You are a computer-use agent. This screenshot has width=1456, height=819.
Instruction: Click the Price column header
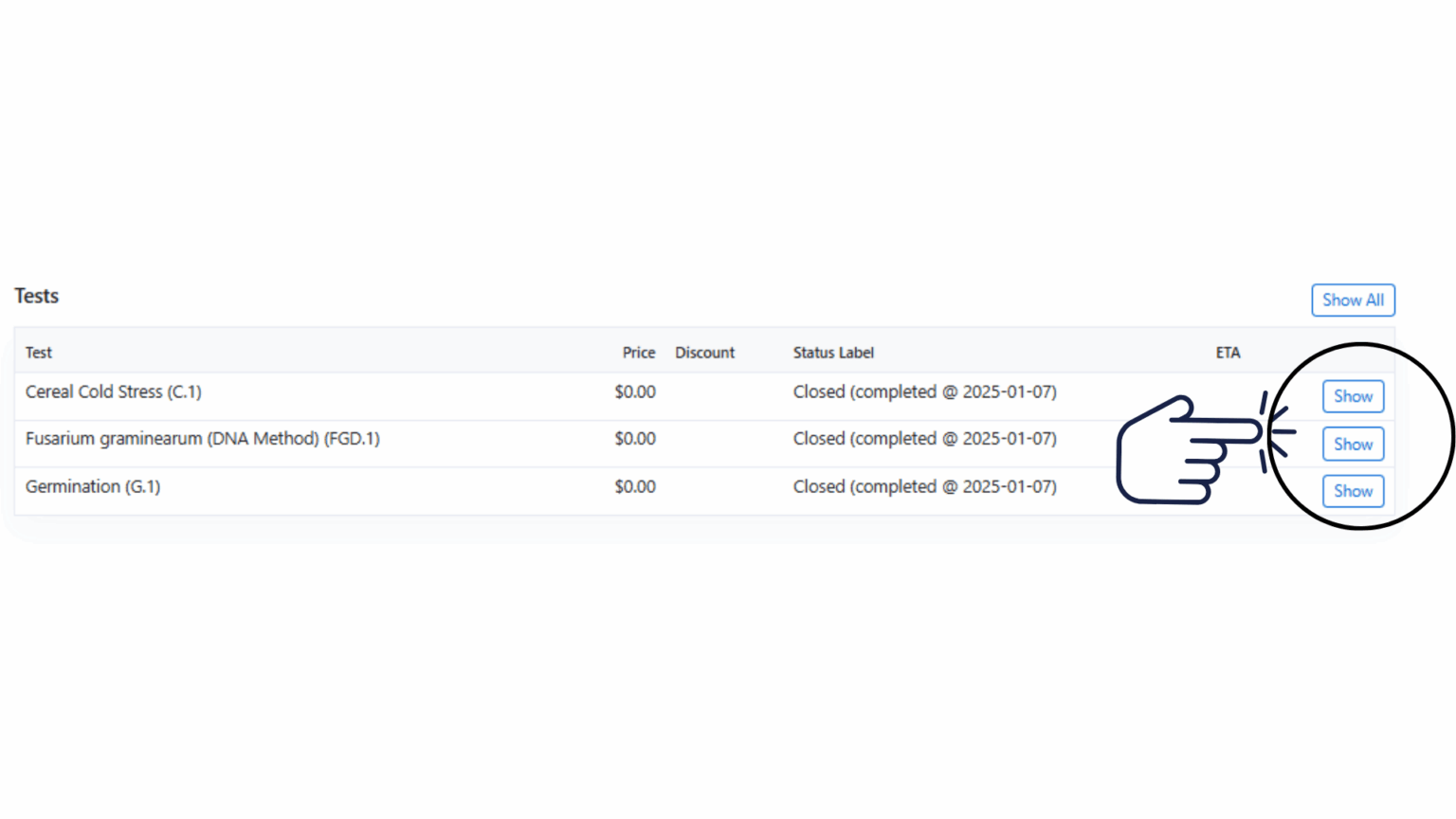639,353
